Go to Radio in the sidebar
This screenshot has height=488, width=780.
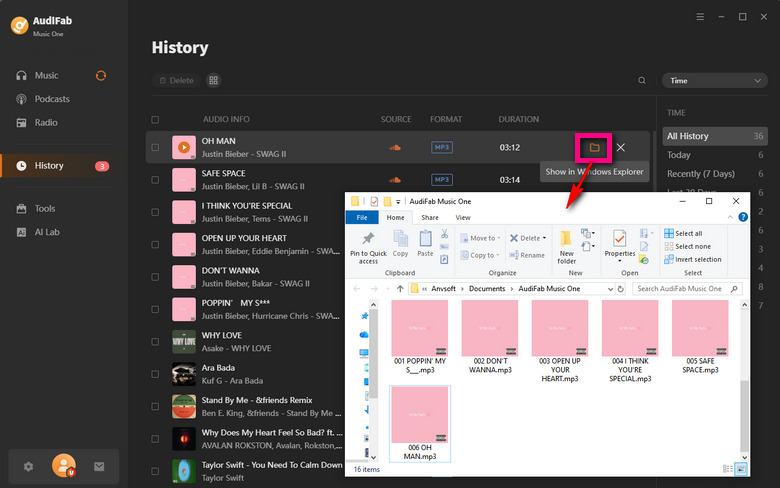click(46, 122)
